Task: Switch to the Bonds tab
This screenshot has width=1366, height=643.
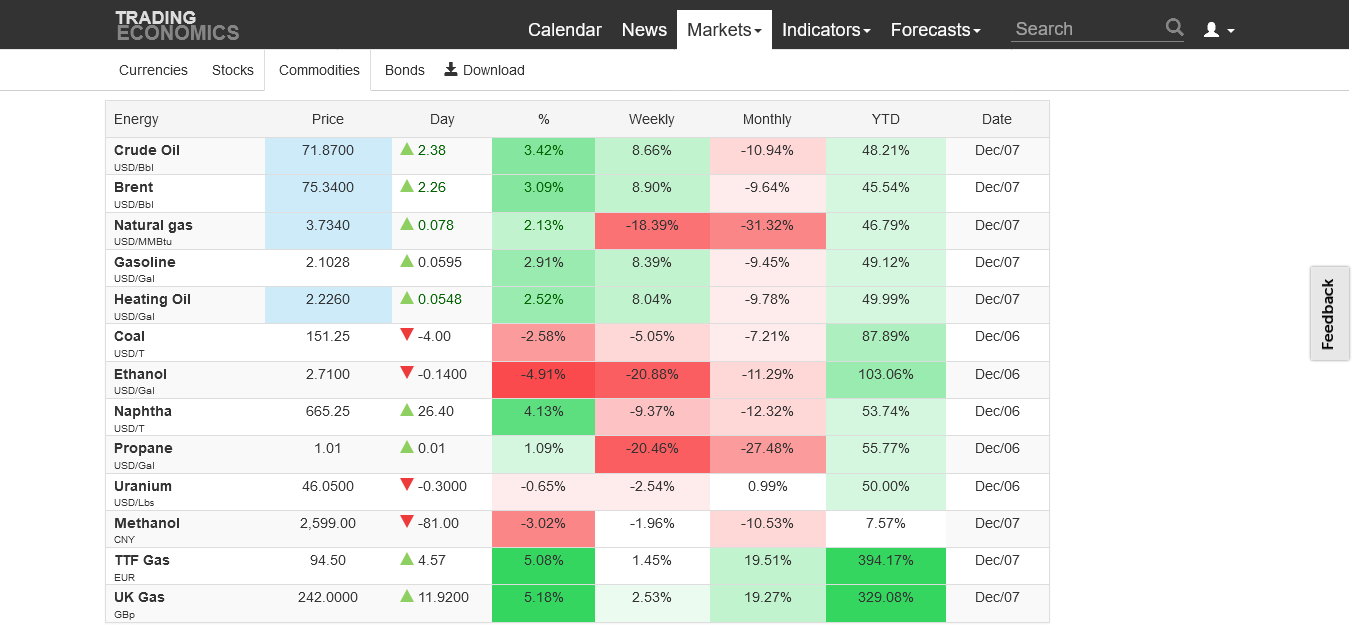Action: pyautogui.click(x=405, y=70)
